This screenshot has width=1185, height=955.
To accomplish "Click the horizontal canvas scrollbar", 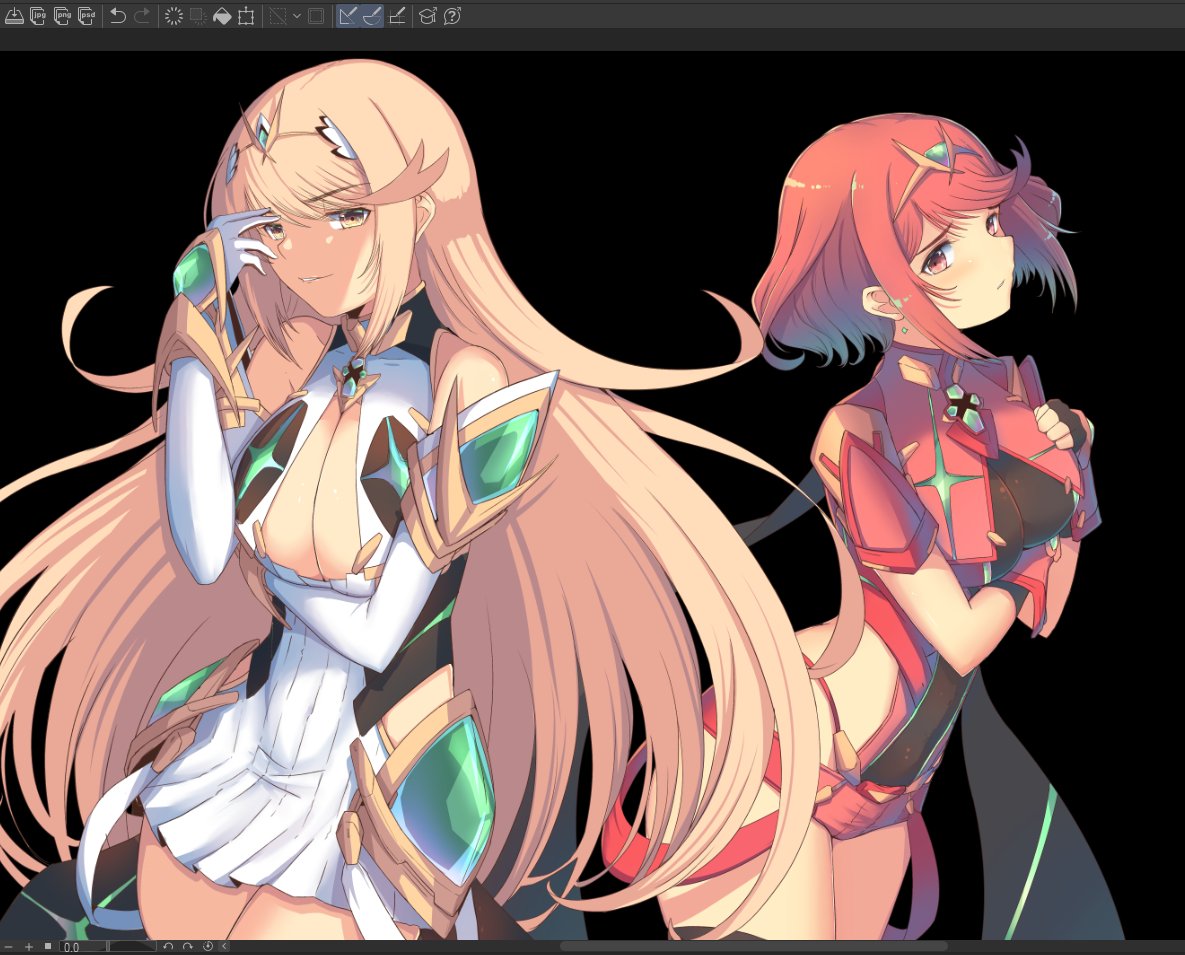I will (753, 946).
